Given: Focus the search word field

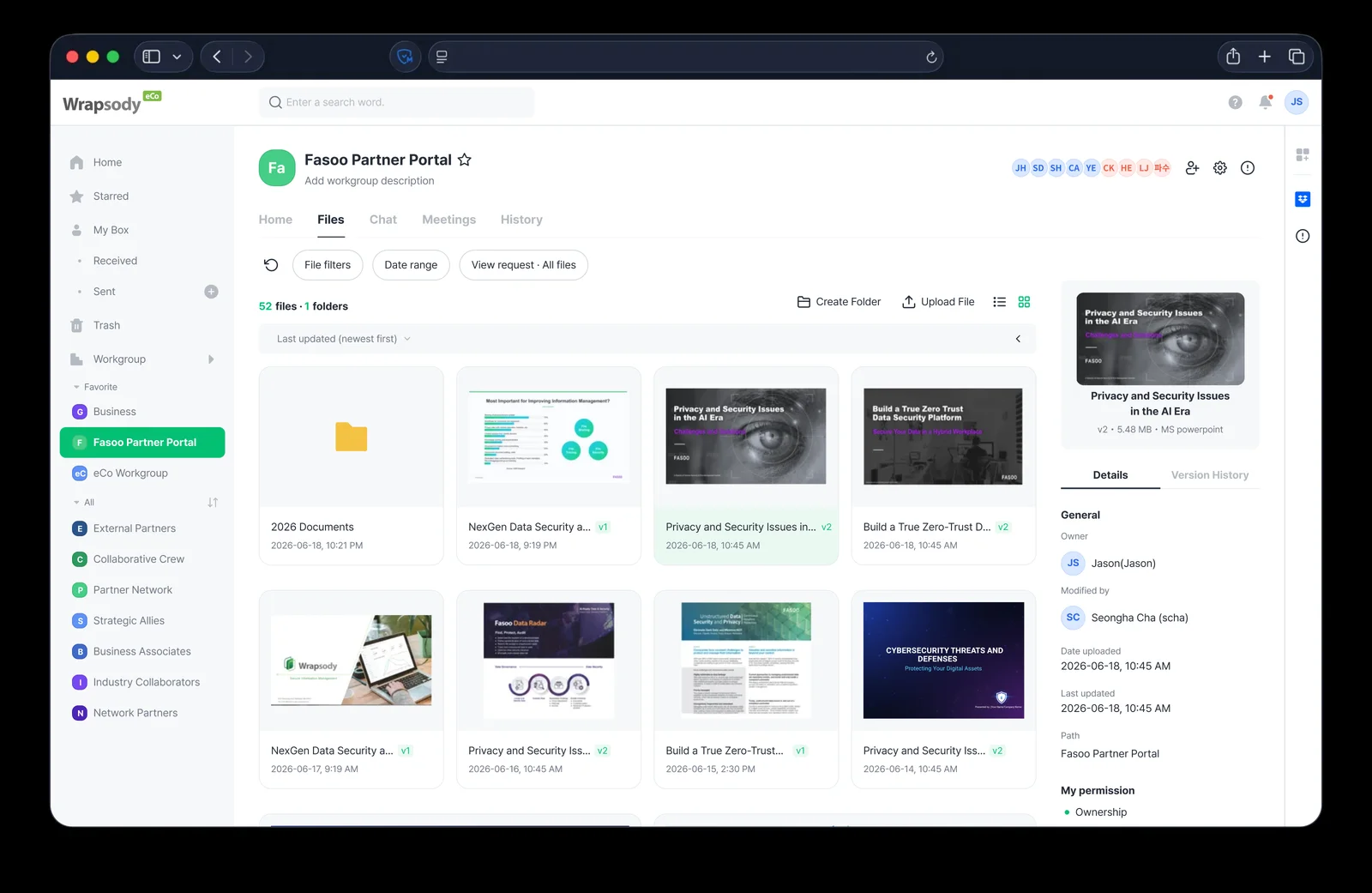Looking at the screenshot, I should pyautogui.click(x=396, y=102).
